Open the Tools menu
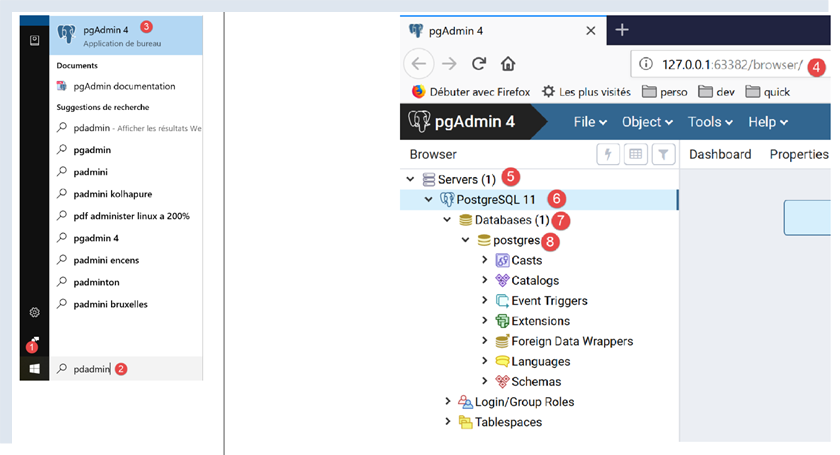The height and width of the screenshot is (455, 840). [710, 122]
